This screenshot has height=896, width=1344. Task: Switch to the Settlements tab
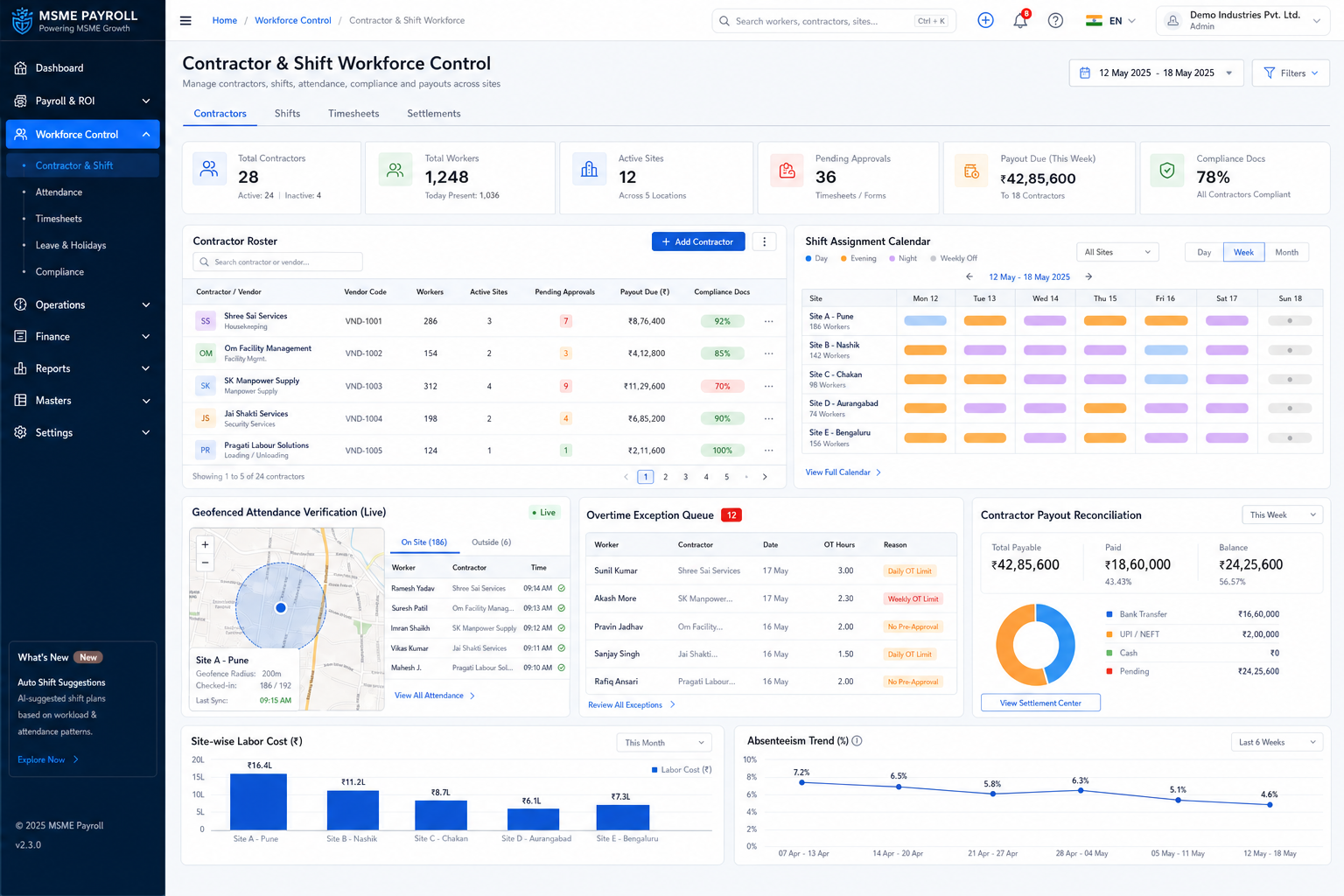coord(434,114)
